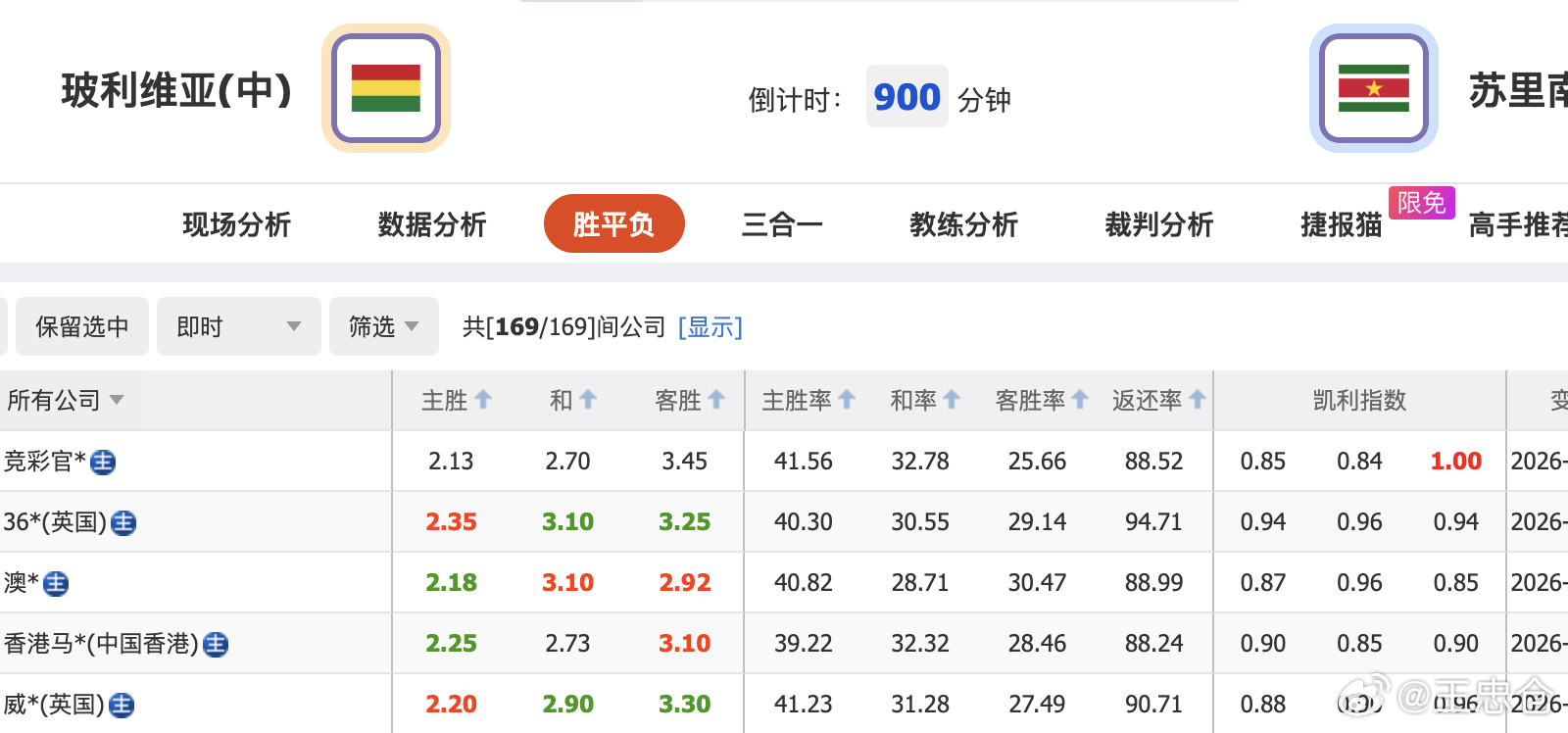Click 威*(英国) away win odds 3.30

point(685,704)
